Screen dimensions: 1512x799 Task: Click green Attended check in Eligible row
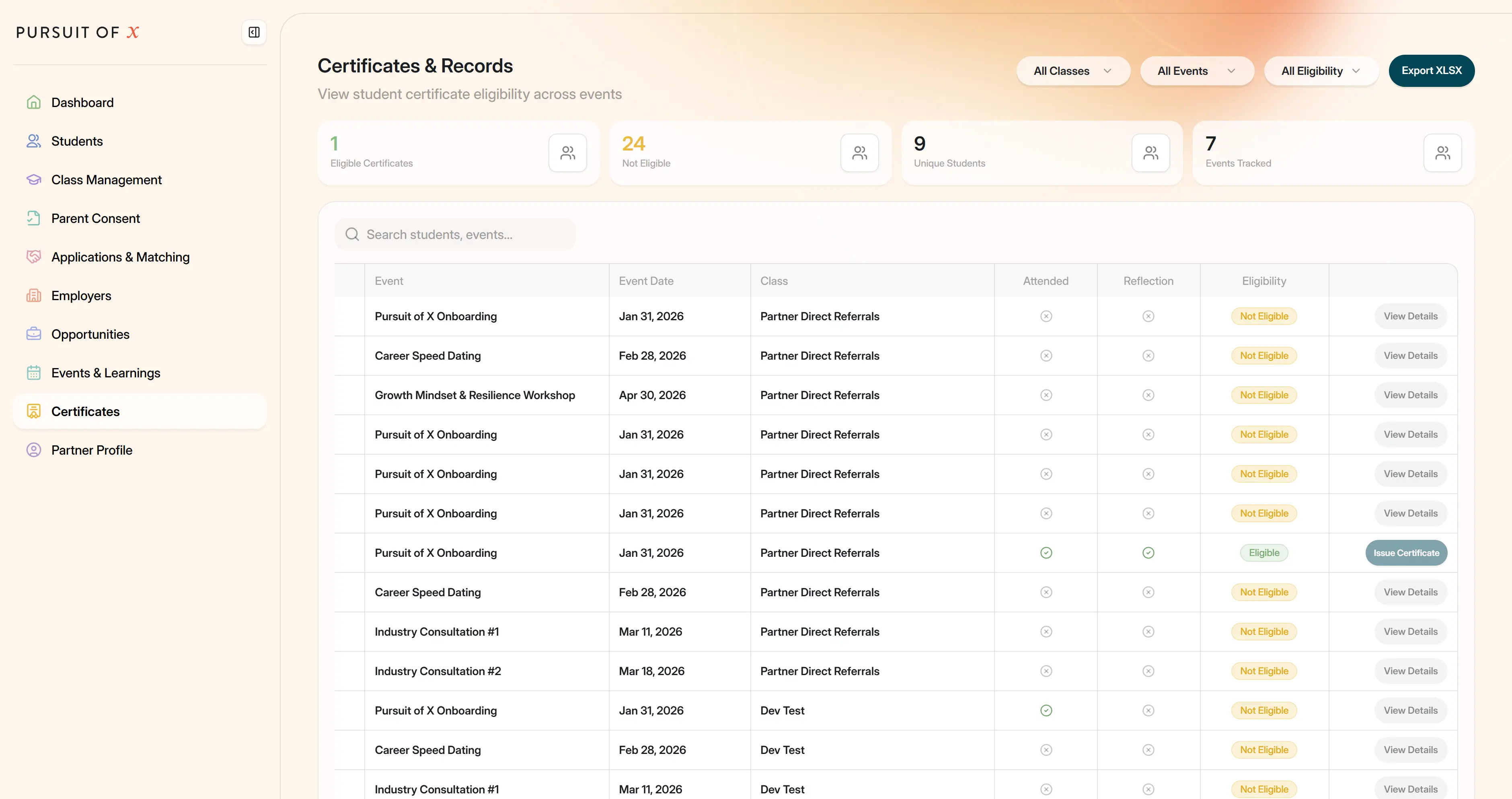click(x=1046, y=552)
